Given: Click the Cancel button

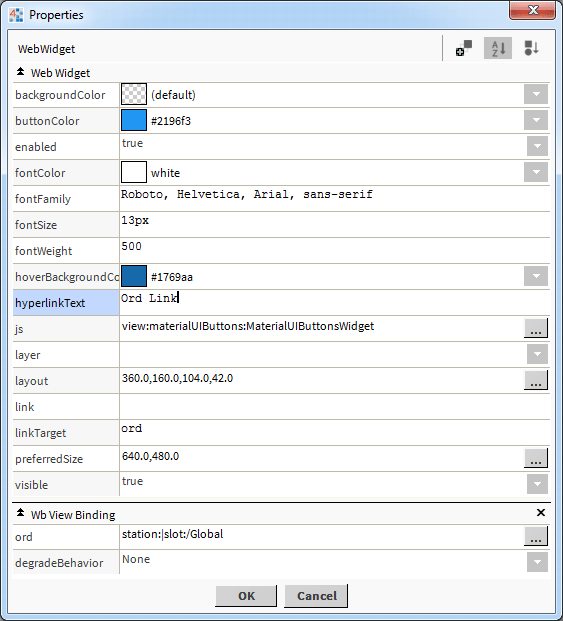Looking at the screenshot, I should click(316, 596).
